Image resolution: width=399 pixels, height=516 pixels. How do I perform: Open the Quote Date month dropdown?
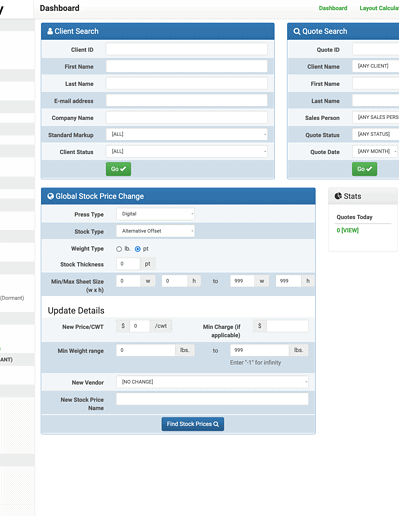[x=375, y=151]
